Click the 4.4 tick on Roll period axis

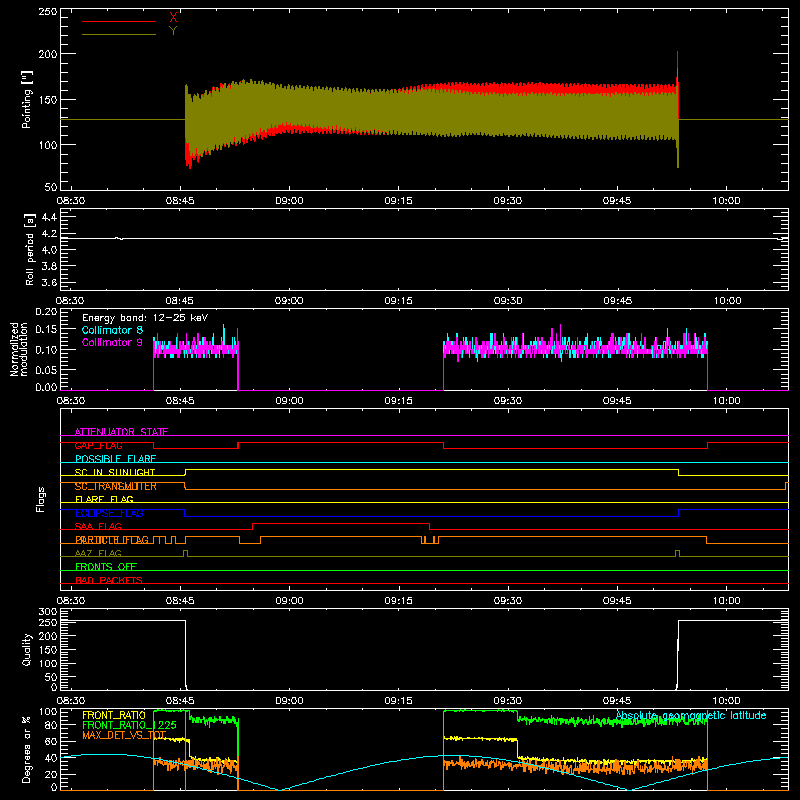point(49,217)
